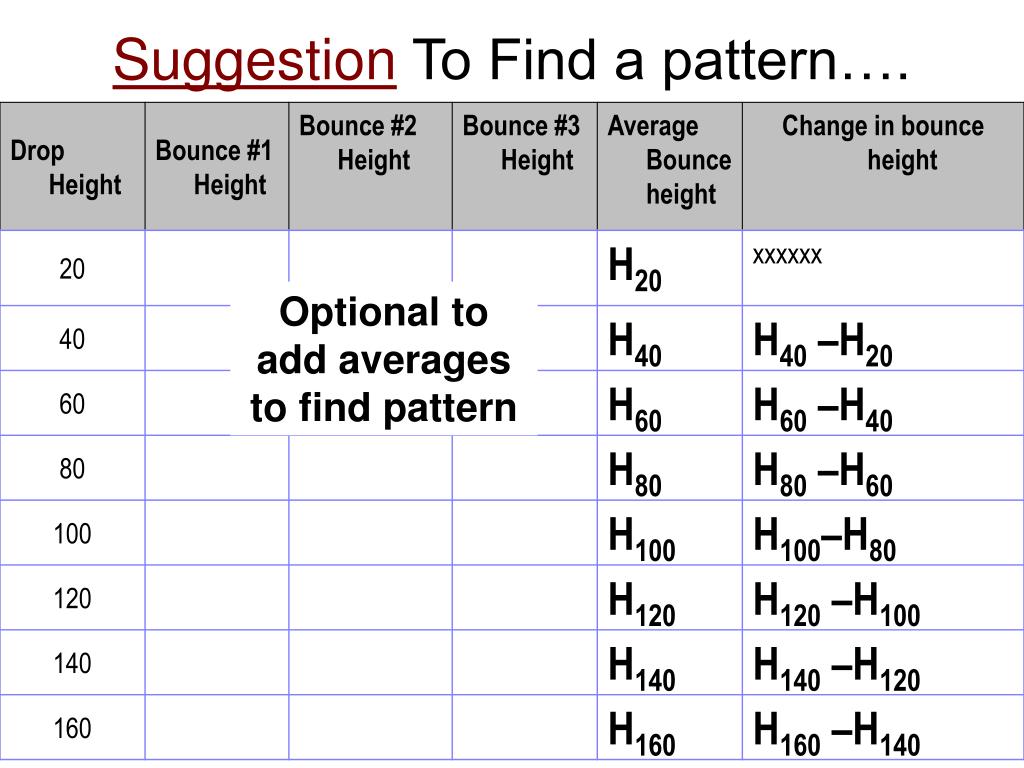Click Change in bounce height header
Screen dimensions: 1024x768
point(883,167)
